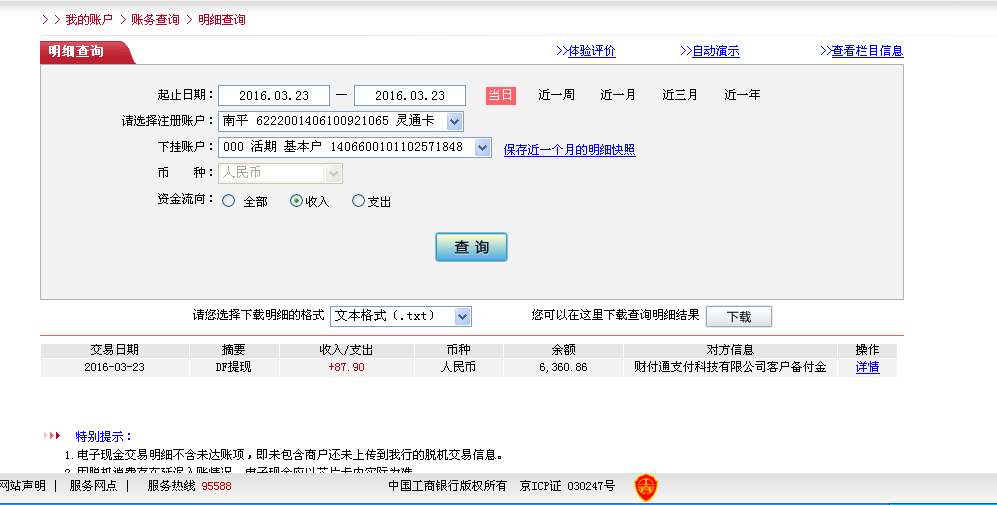Click the 明细查询 tab header
Screen dimensions: 997x505
click(77, 51)
